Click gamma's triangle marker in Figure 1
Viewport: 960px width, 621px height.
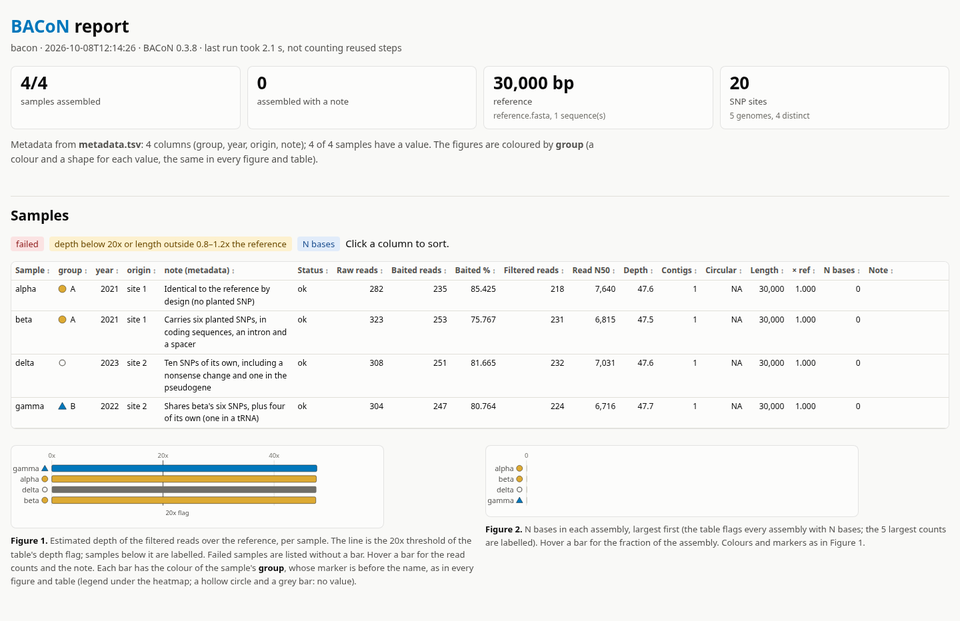[x=45, y=469]
